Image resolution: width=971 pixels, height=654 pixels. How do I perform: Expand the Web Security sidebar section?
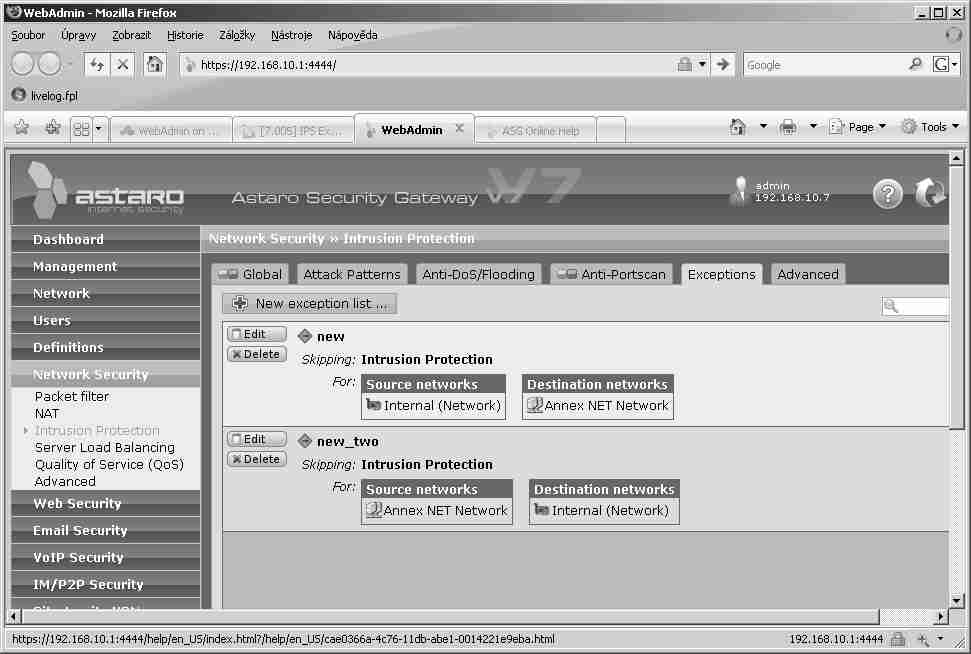click(x=105, y=504)
